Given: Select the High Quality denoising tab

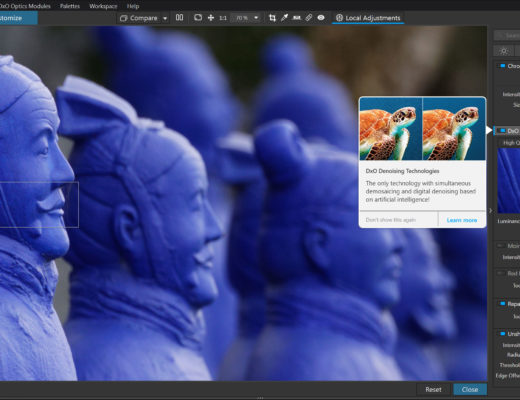Looking at the screenshot, I should 510,143.
